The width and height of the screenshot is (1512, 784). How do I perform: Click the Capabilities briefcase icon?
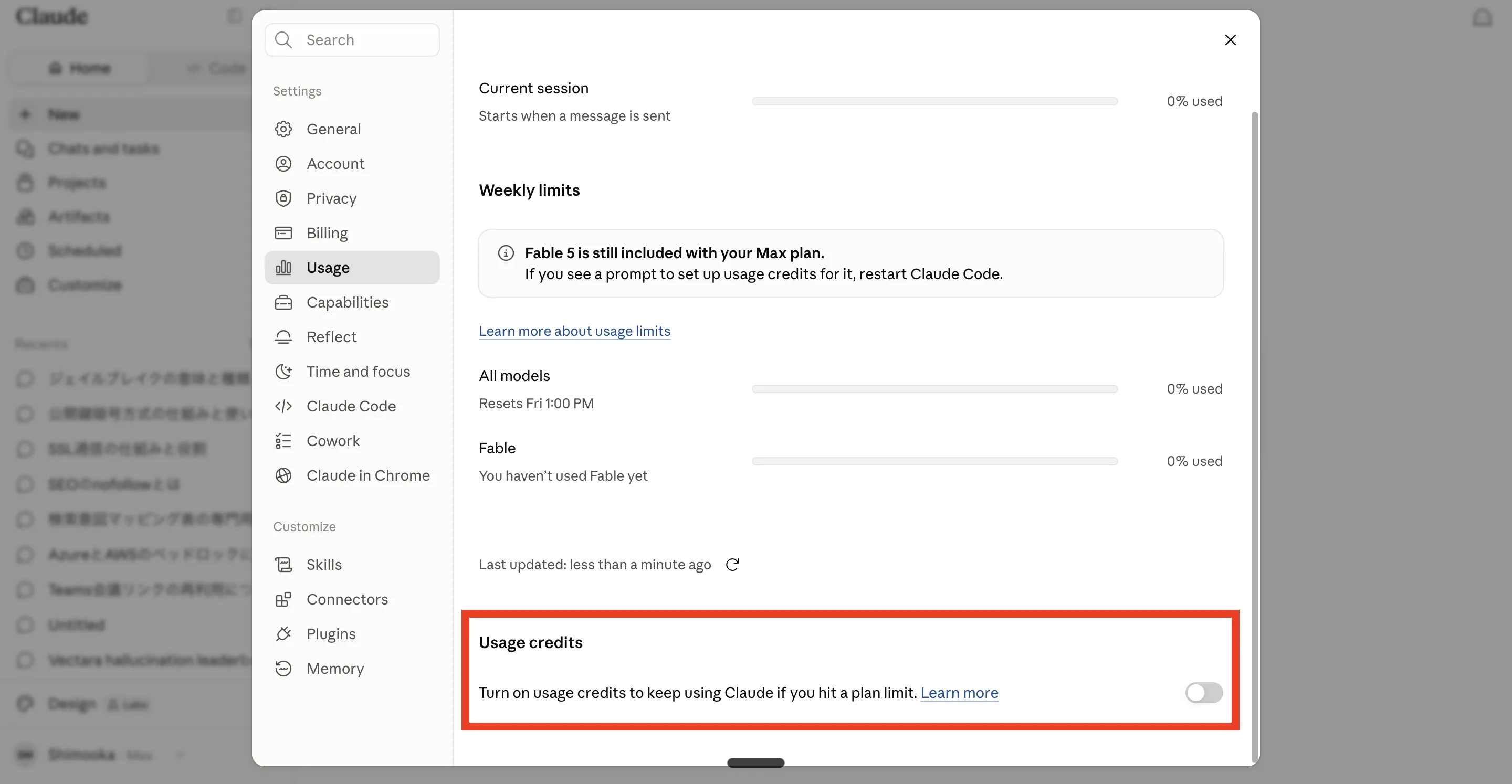pos(283,302)
